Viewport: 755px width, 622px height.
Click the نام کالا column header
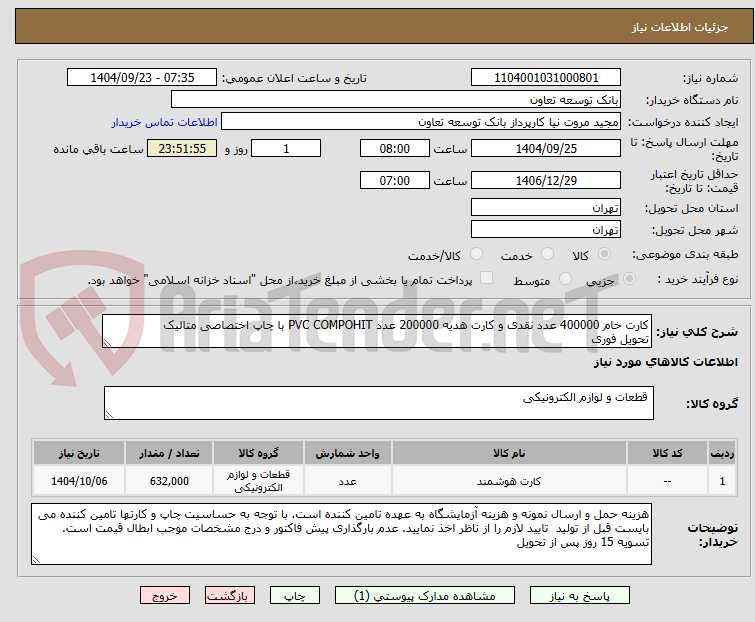point(509,453)
